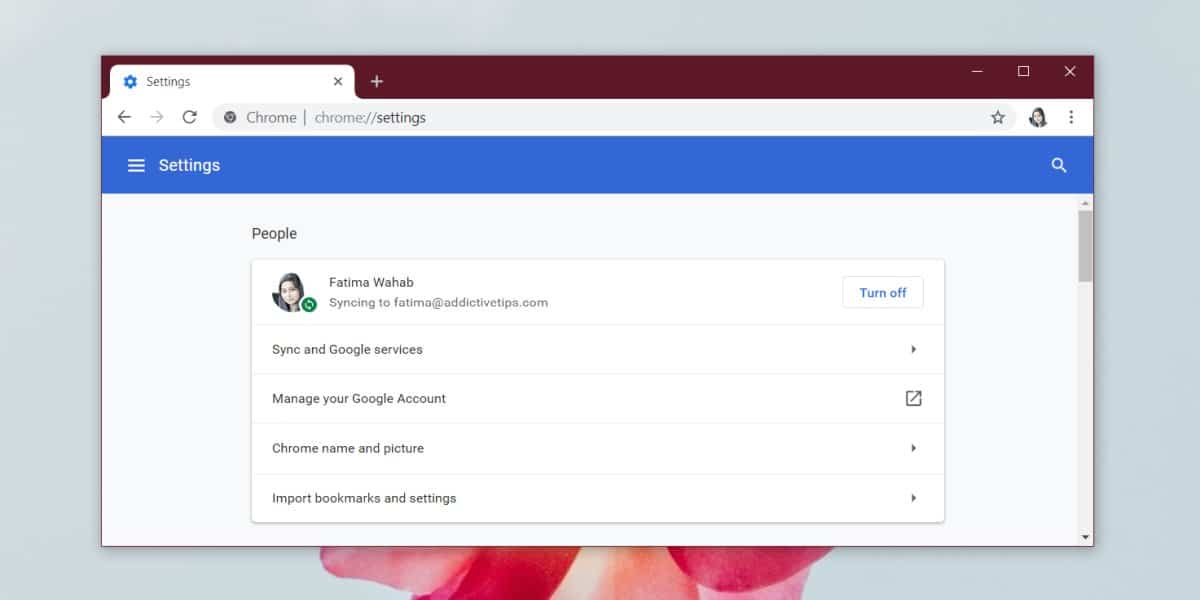Expand Sync and Google services

598,349
